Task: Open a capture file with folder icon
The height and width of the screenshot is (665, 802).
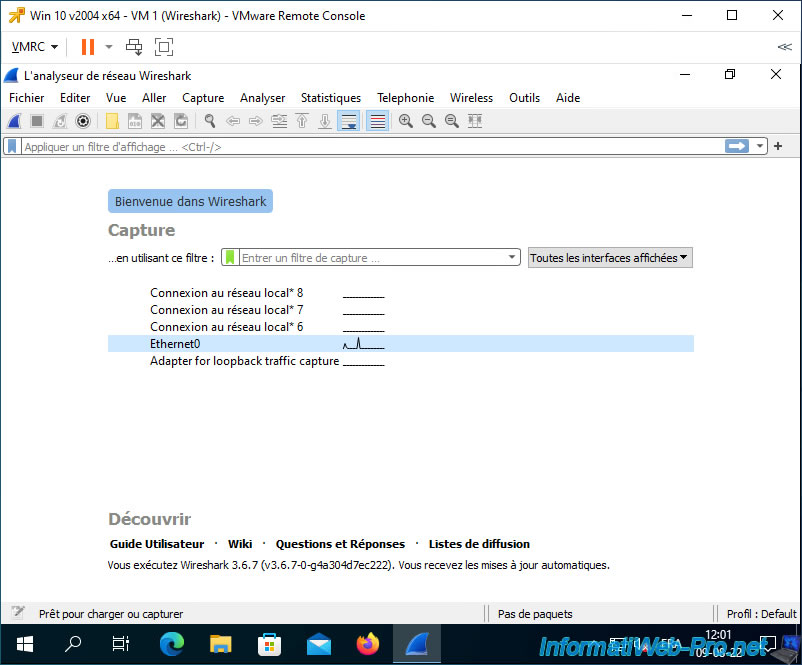Action: [112, 121]
